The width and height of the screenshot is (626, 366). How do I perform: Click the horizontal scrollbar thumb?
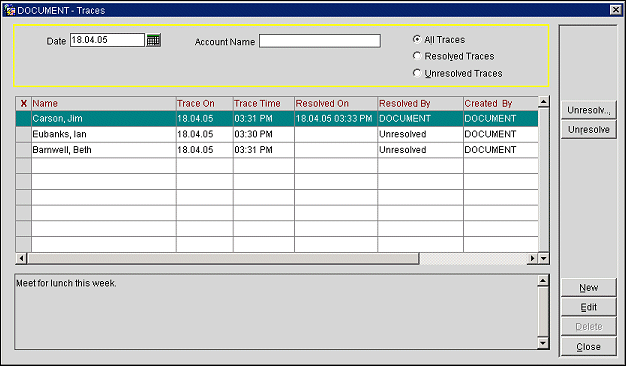click(223, 258)
